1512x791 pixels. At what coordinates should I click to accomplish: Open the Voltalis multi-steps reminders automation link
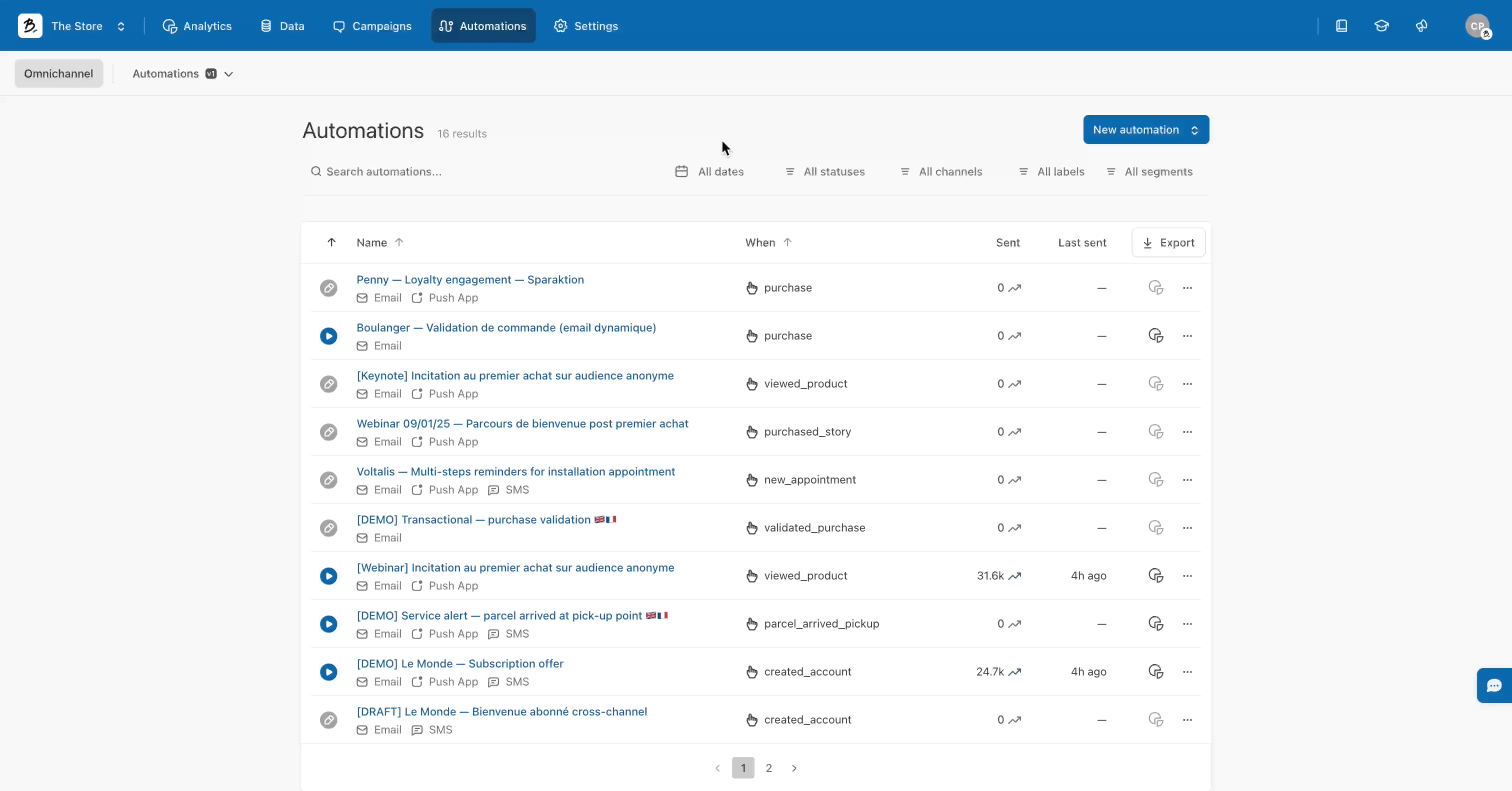(515, 471)
